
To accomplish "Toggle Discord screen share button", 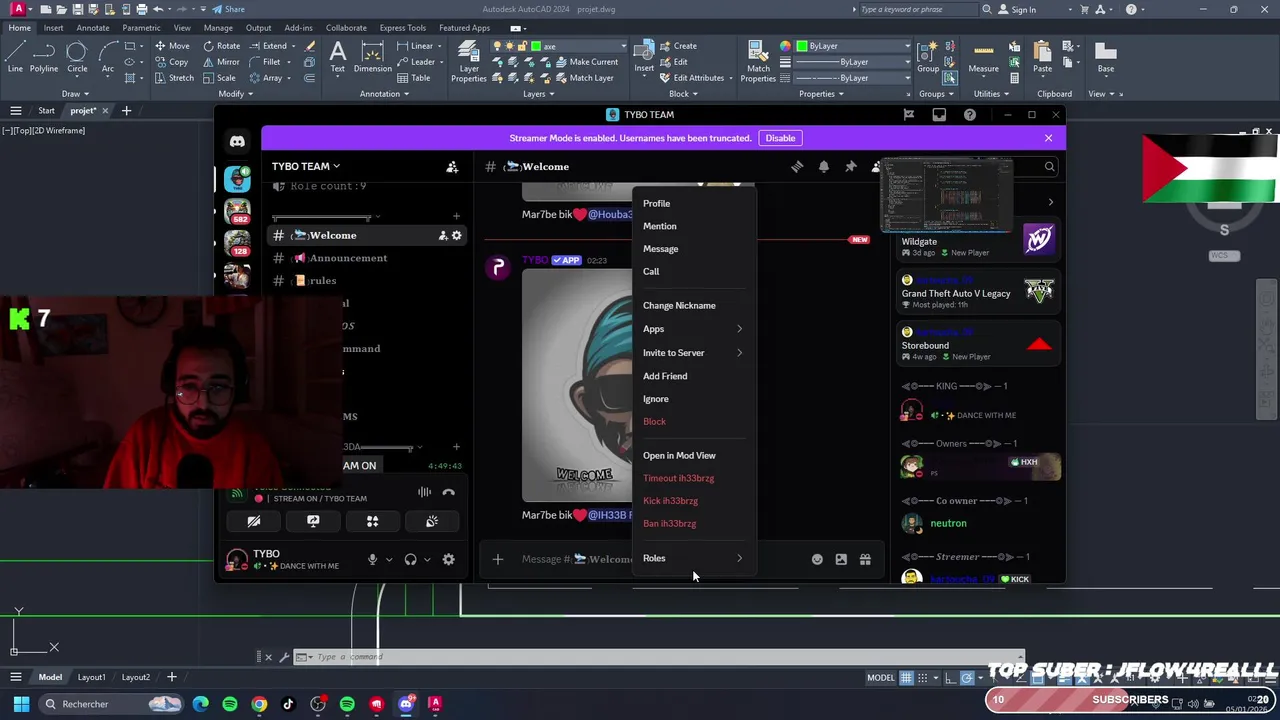I will tap(313, 521).
